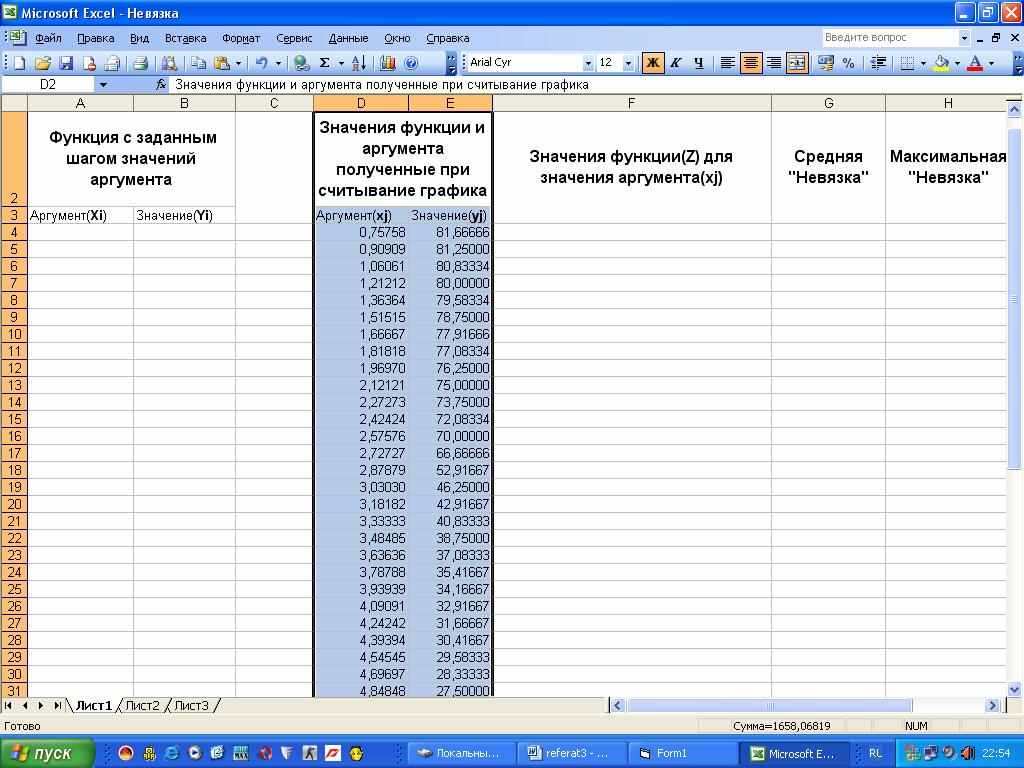The height and width of the screenshot is (768, 1024).
Task: Expand the Fill Color palette arrow
Action: pos(957,63)
